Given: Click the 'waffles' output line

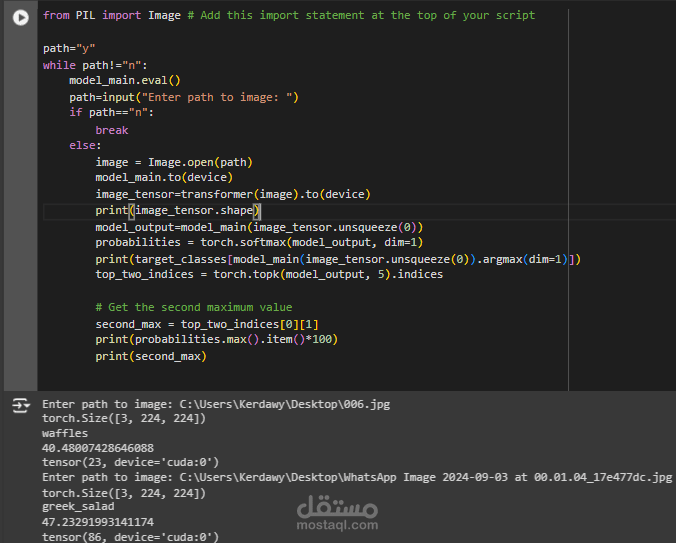Looking at the screenshot, I should pos(65,433).
